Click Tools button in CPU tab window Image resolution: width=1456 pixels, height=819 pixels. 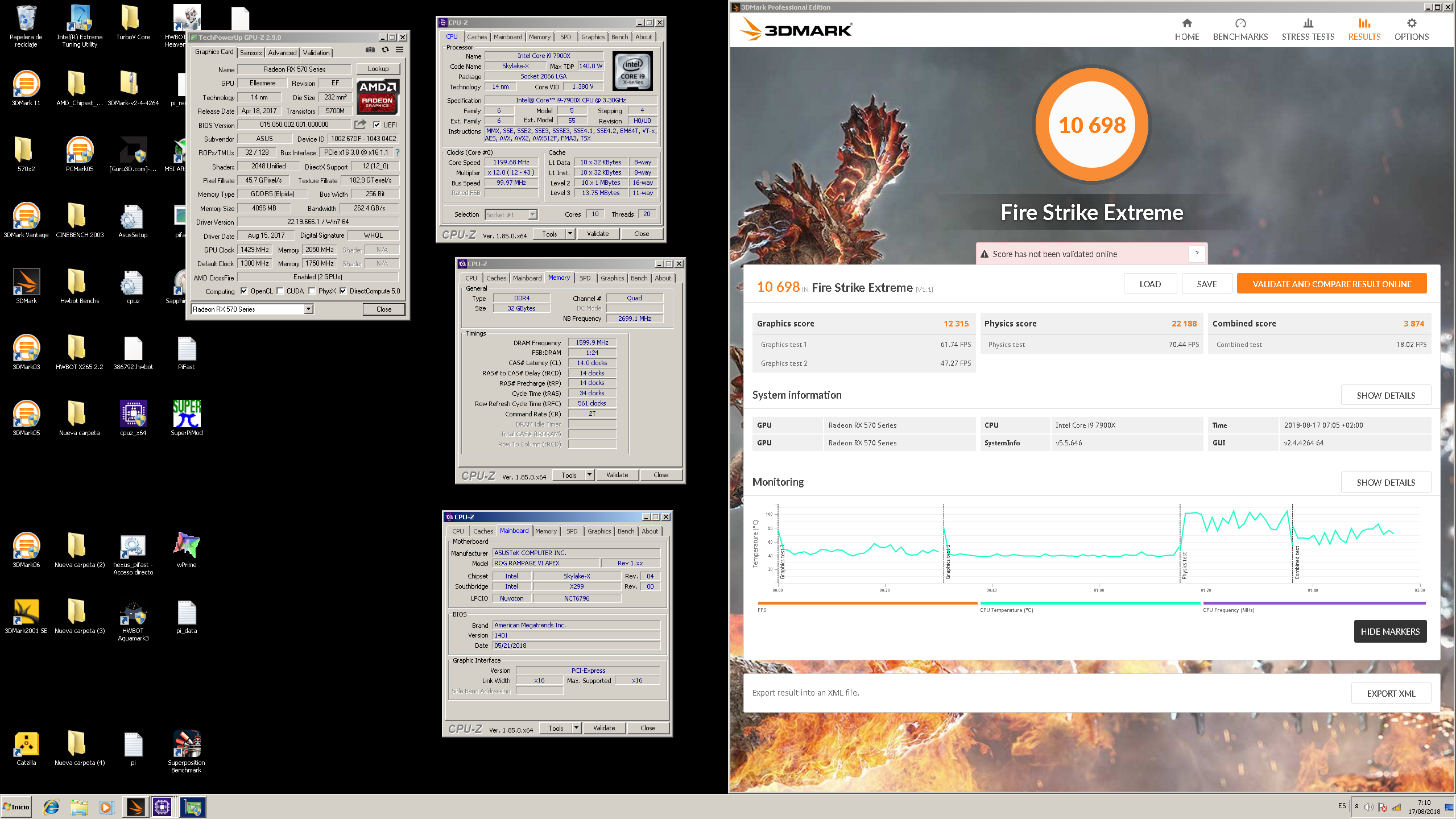tap(549, 234)
